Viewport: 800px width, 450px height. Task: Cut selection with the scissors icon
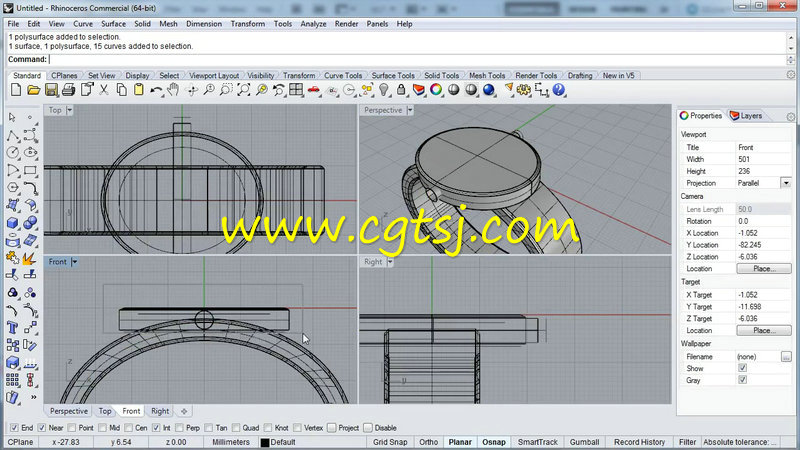(104, 90)
